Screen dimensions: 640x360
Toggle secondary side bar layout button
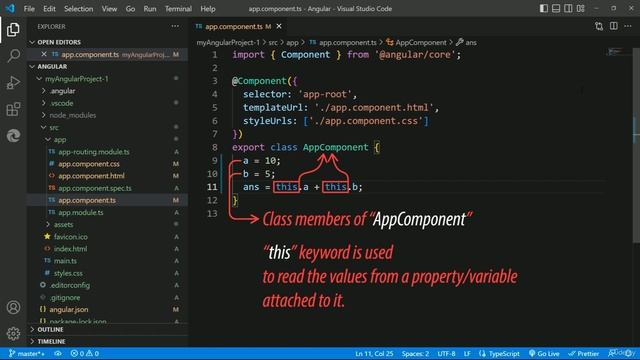click(x=568, y=9)
